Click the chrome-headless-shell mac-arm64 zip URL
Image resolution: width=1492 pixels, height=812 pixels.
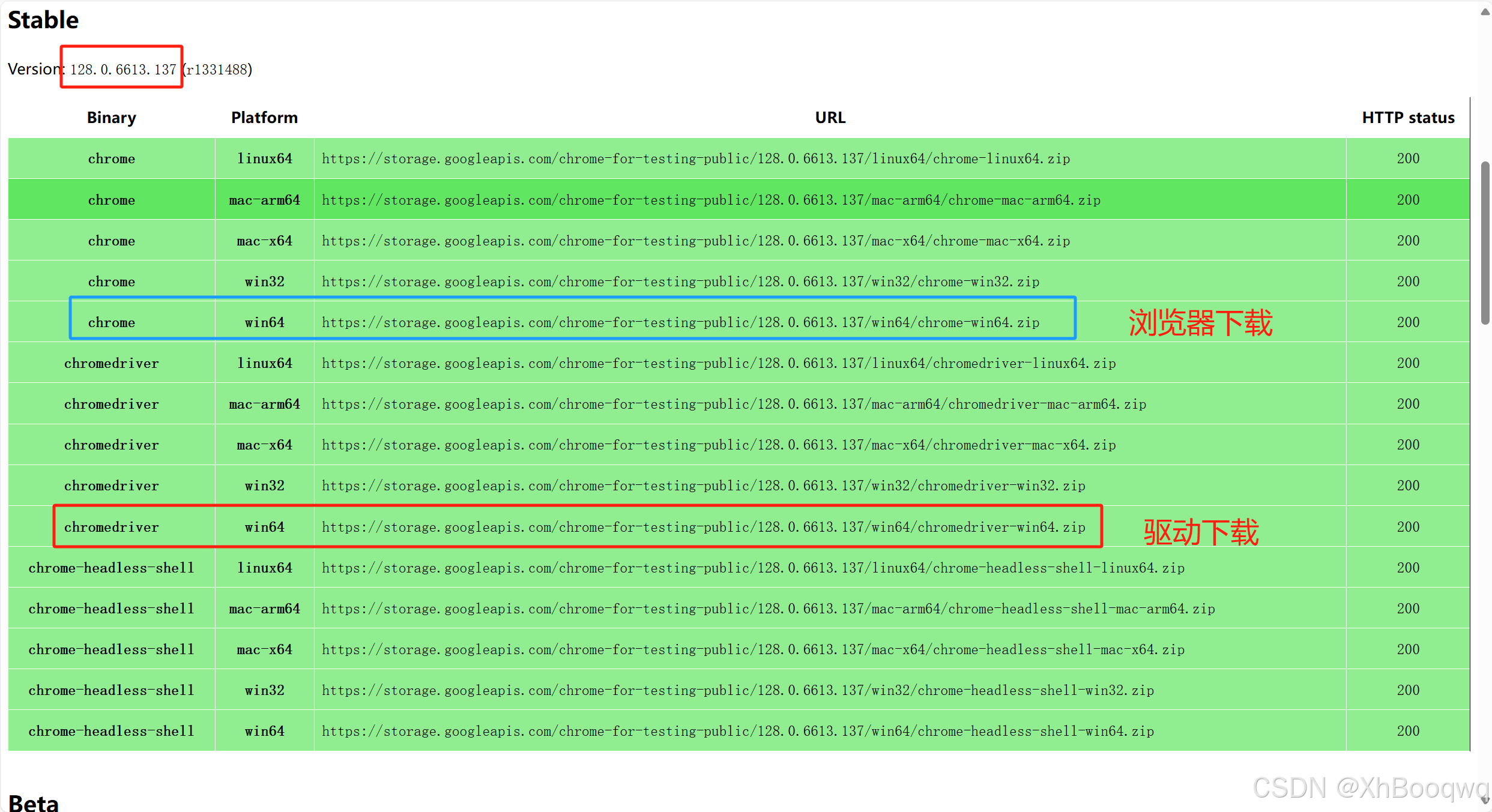pos(768,609)
